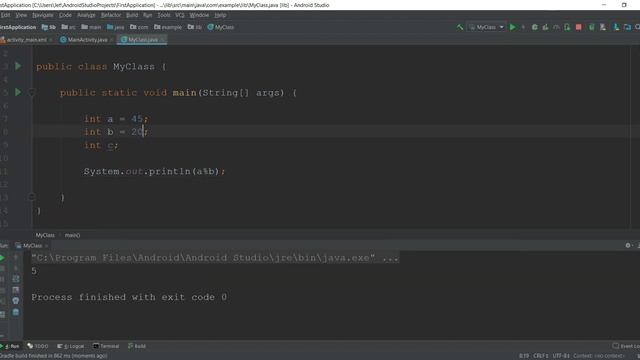Open Run panel settings gear icon
Image resolution: width=640 pixels, height=360 pixels.
click(628, 245)
